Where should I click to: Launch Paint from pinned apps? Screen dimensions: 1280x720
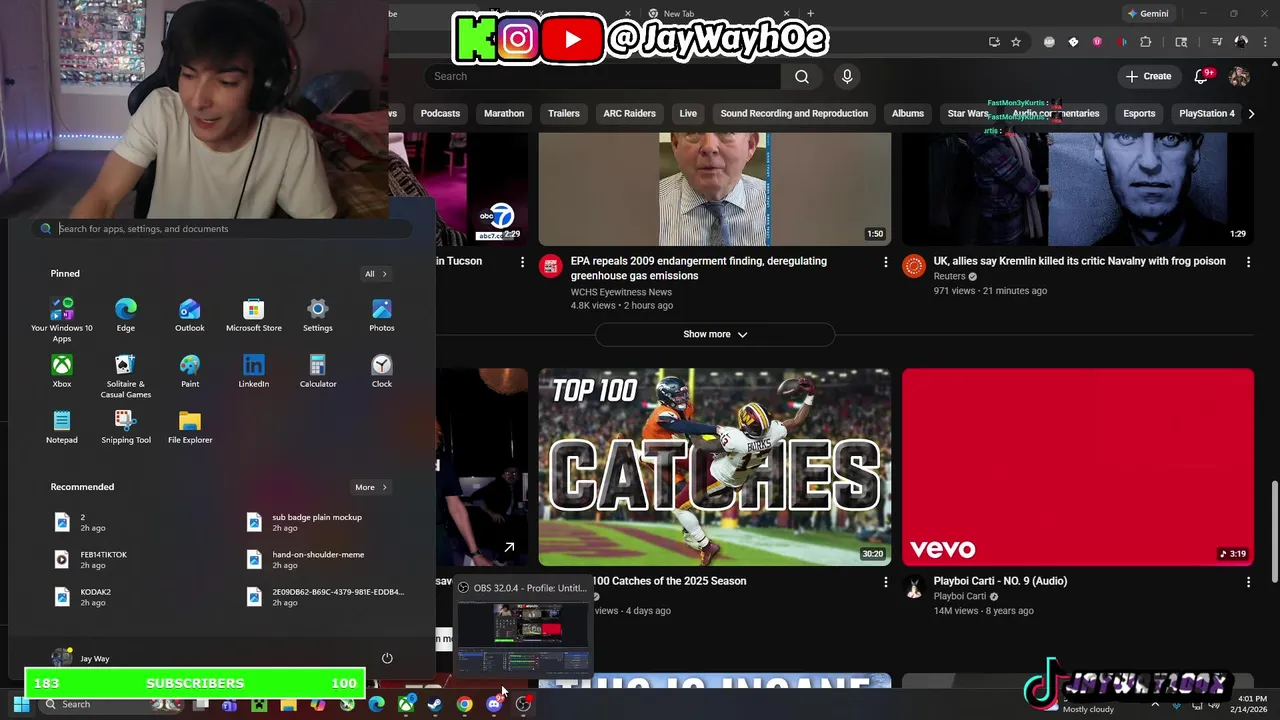(x=190, y=371)
